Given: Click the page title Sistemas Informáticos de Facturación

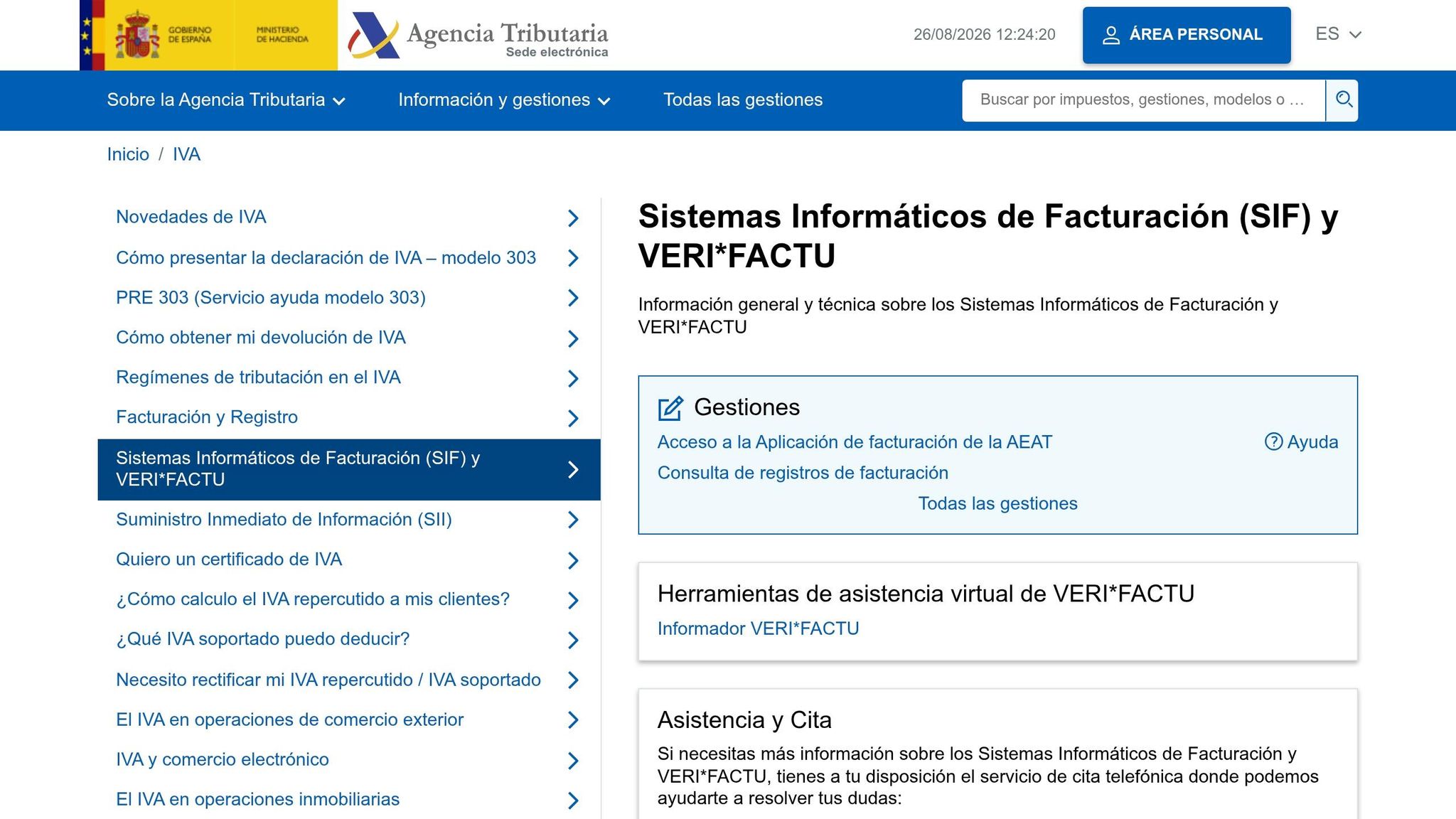Looking at the screenshot, I should 988,236.
